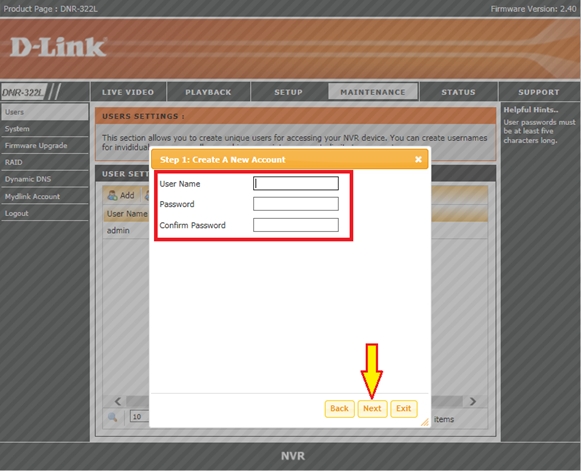
Task: Focus the Password field
Action: point(296,204)
